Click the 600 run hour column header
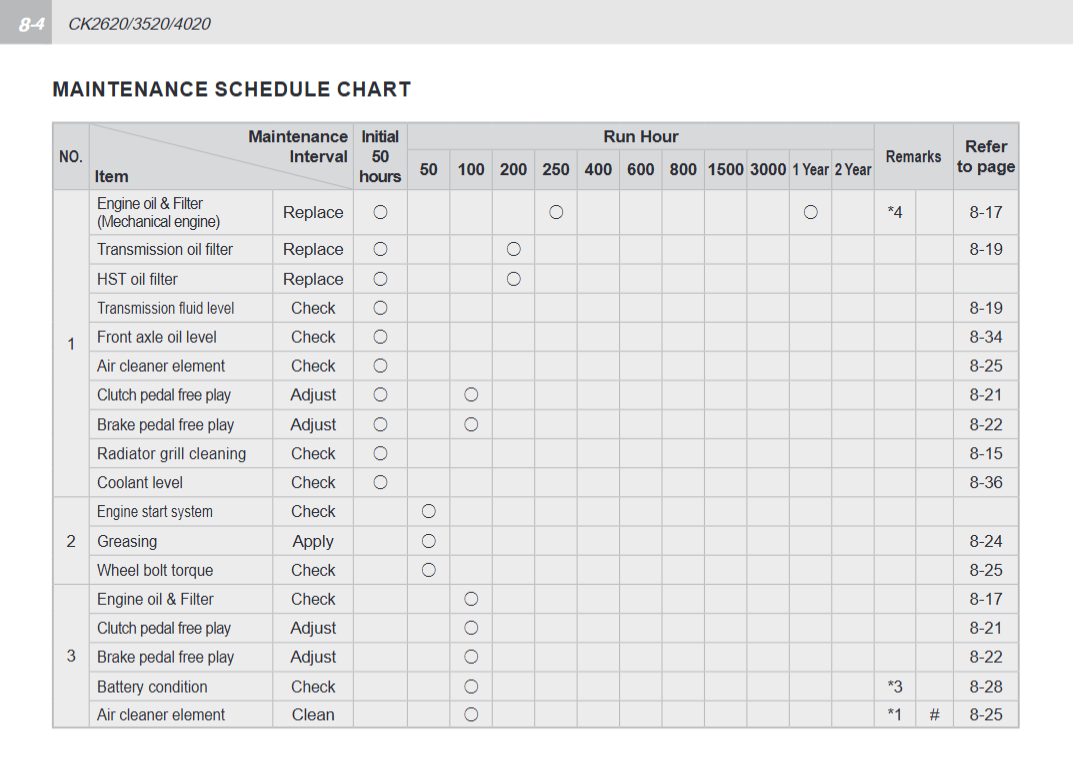 pos(641,170)
